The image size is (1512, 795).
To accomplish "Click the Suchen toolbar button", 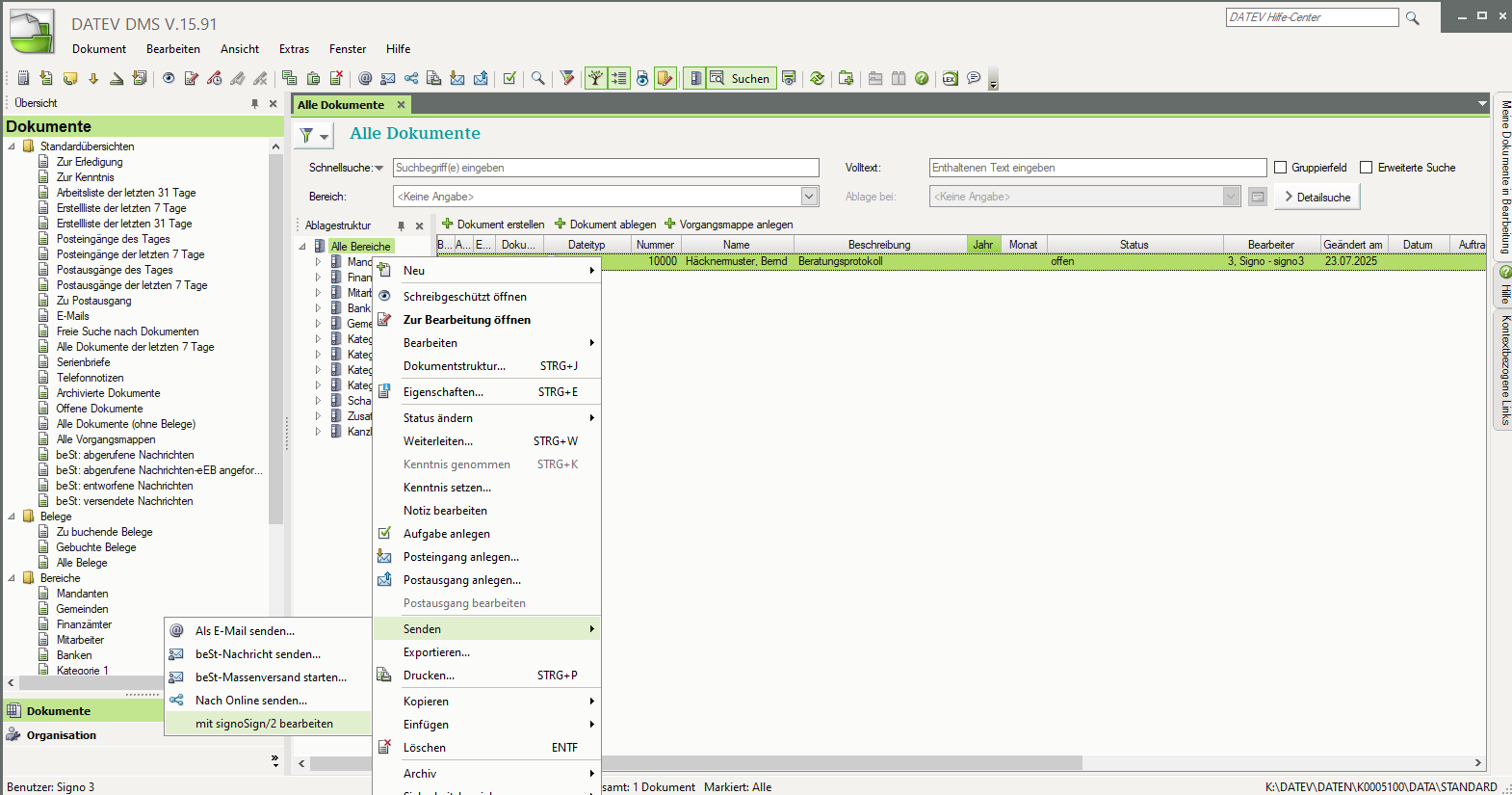I will click(741, 78).
